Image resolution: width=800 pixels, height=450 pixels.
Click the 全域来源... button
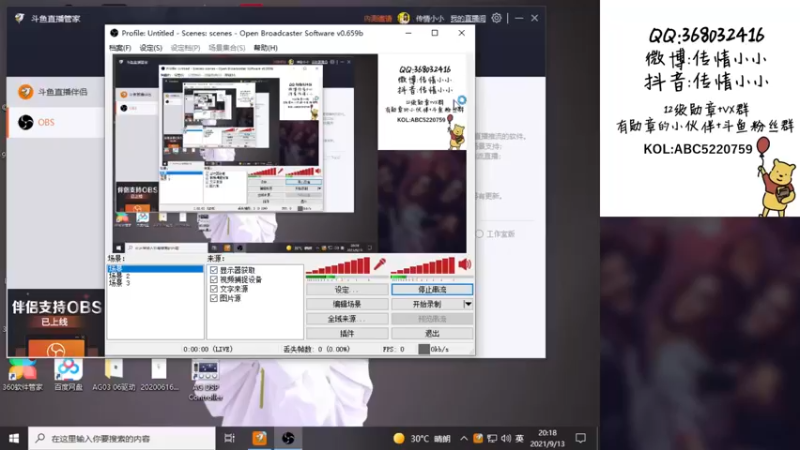click(347, 319)
